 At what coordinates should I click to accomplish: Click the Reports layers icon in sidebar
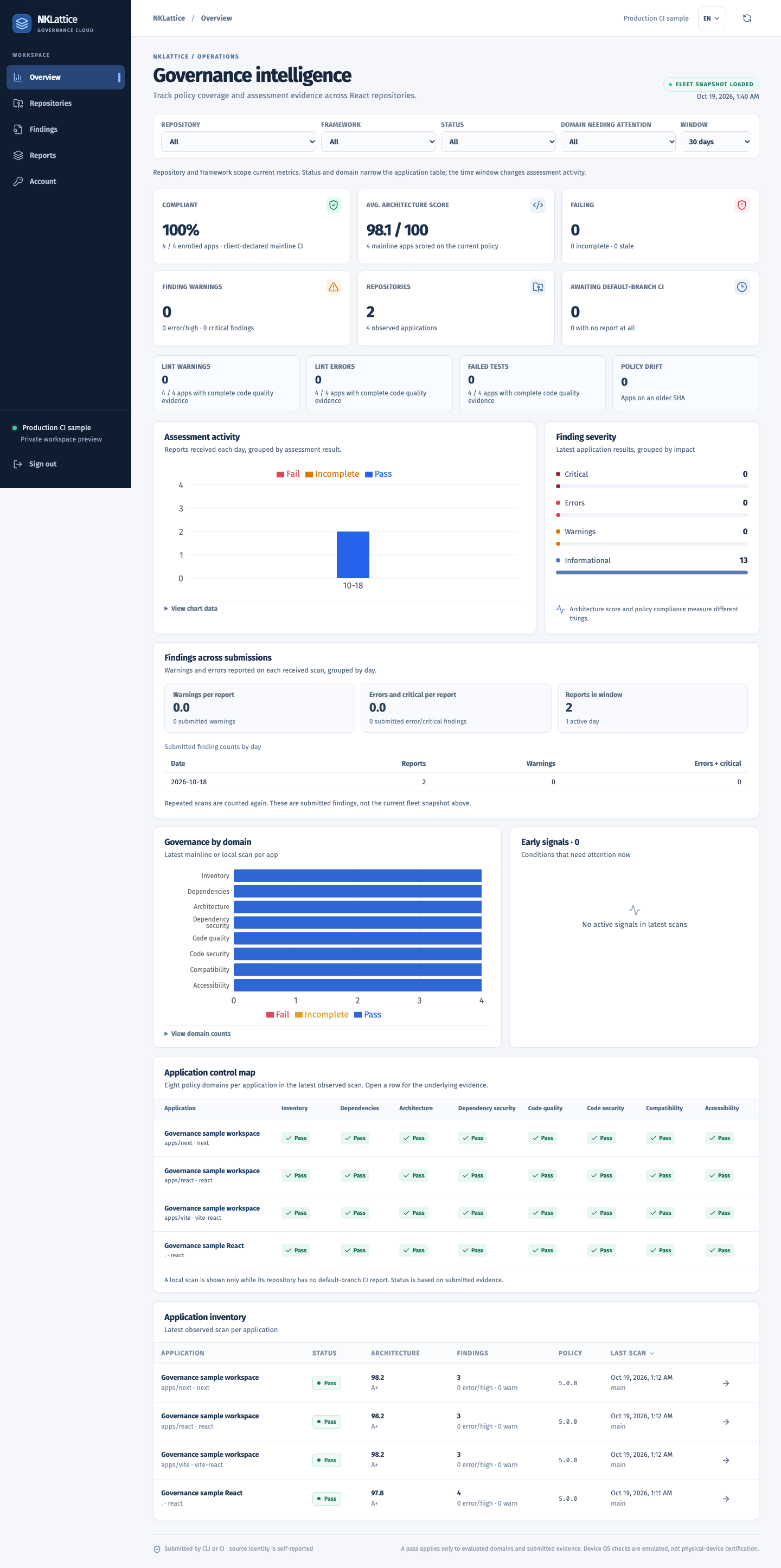[18, 155]
